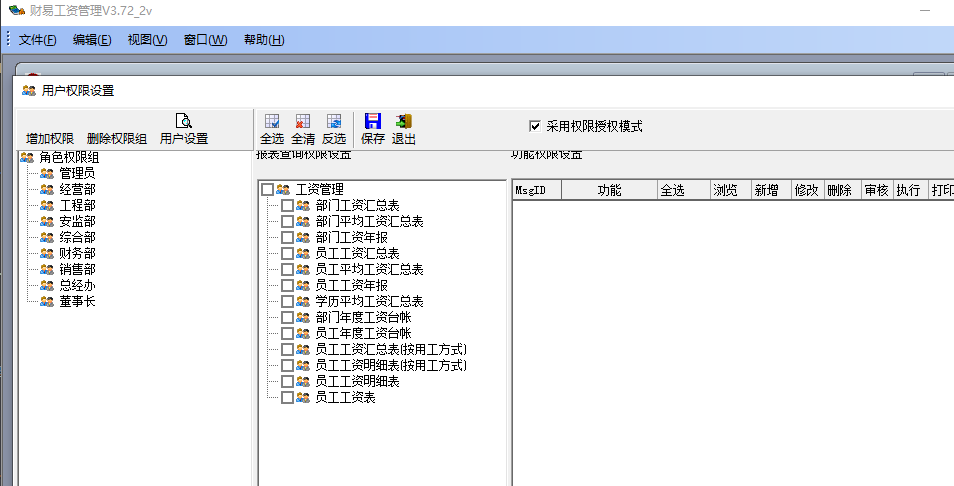Open the 文件(F) menu
Screen dimensions: 954x486
38,40
